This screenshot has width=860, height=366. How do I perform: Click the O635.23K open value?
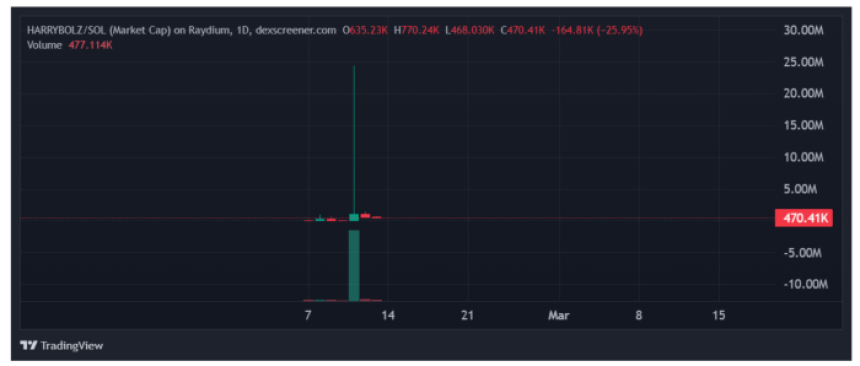pos(365,31)
